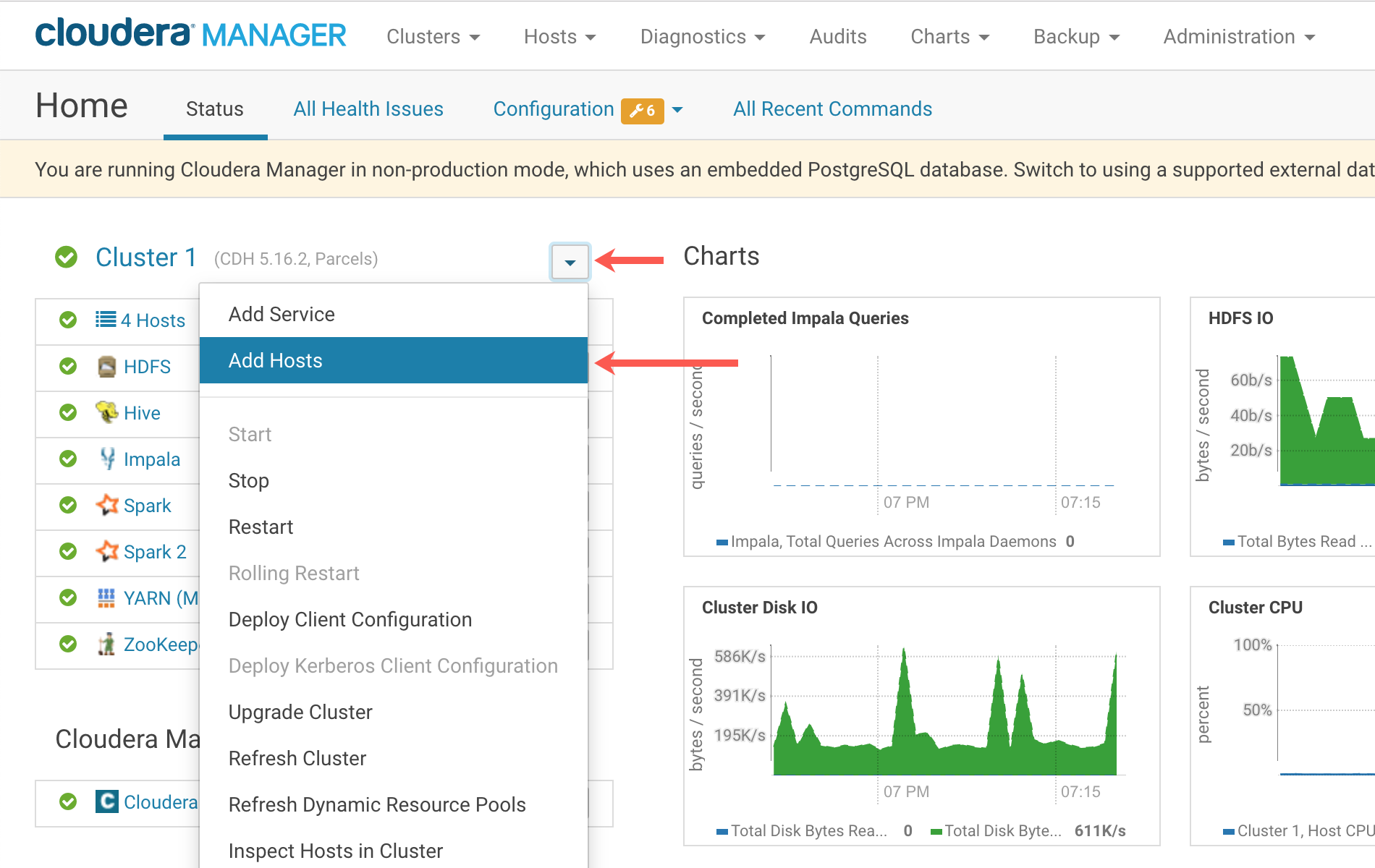Click the Spark star icon
The height and width of the screenshot is (868, 1375).
(x=107, y=505)
